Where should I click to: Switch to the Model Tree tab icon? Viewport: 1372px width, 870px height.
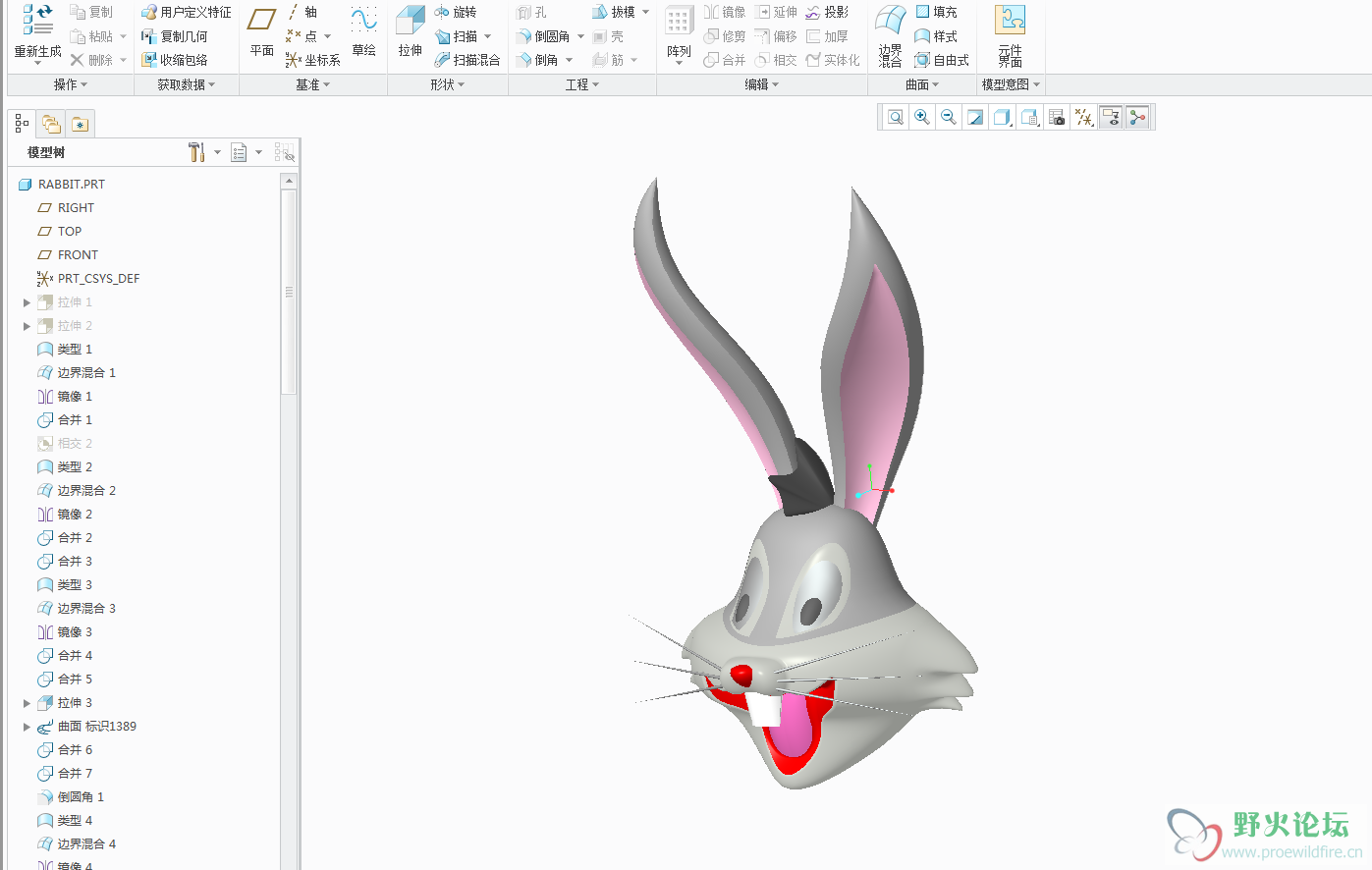point(22,124)
